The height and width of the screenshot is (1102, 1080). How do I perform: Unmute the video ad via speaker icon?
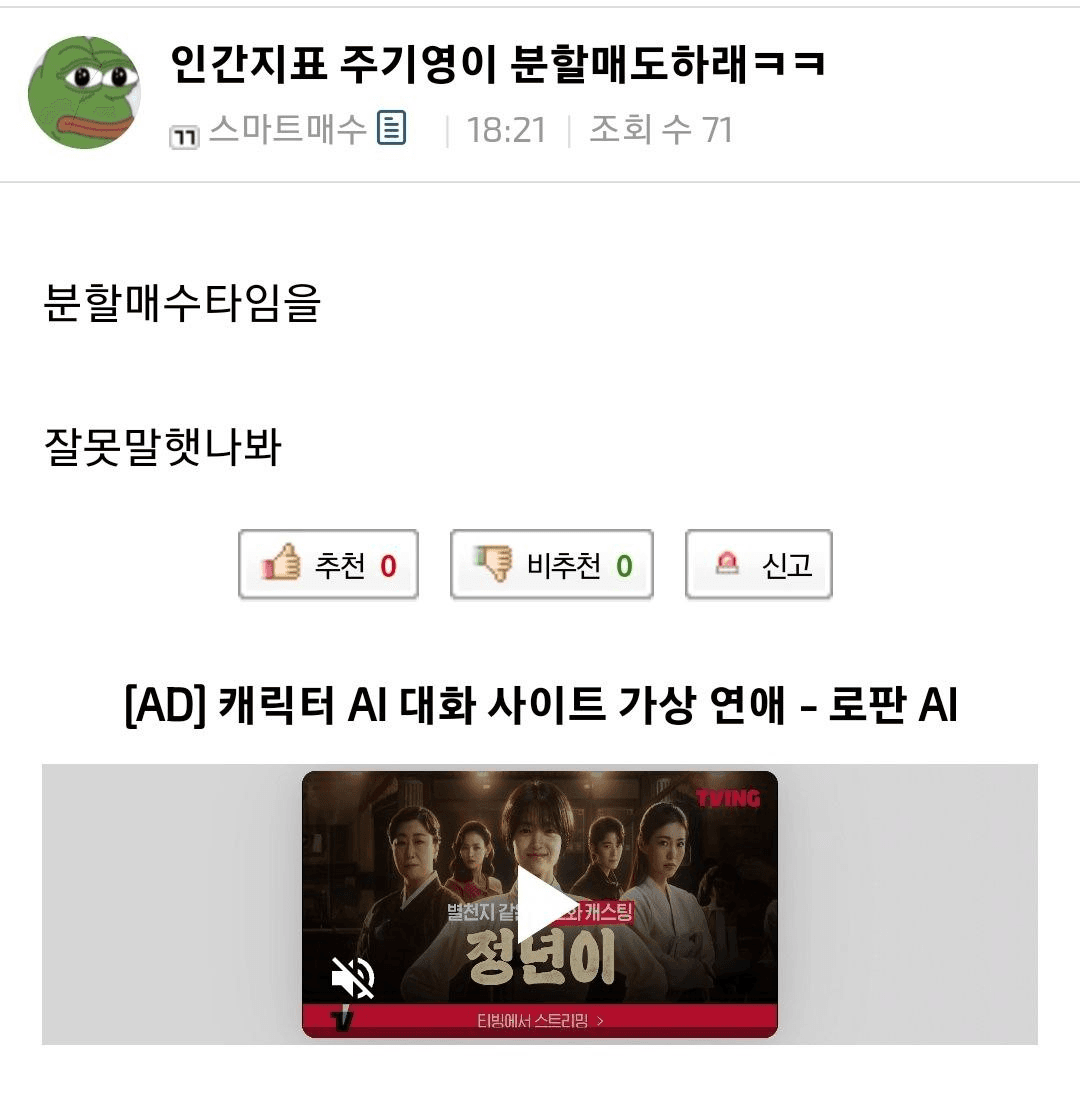[x=353, y=978]
